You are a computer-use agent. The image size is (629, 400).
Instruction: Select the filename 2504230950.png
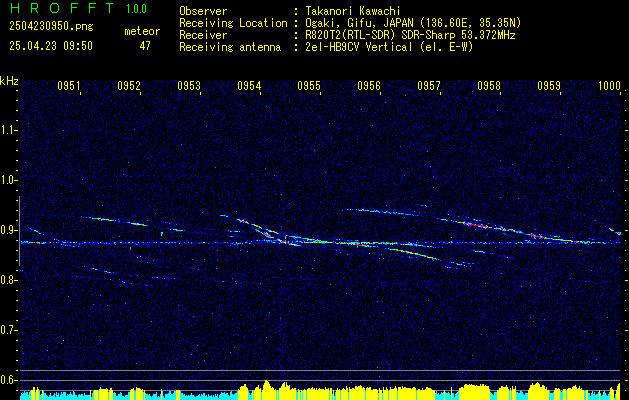point(51,27)
